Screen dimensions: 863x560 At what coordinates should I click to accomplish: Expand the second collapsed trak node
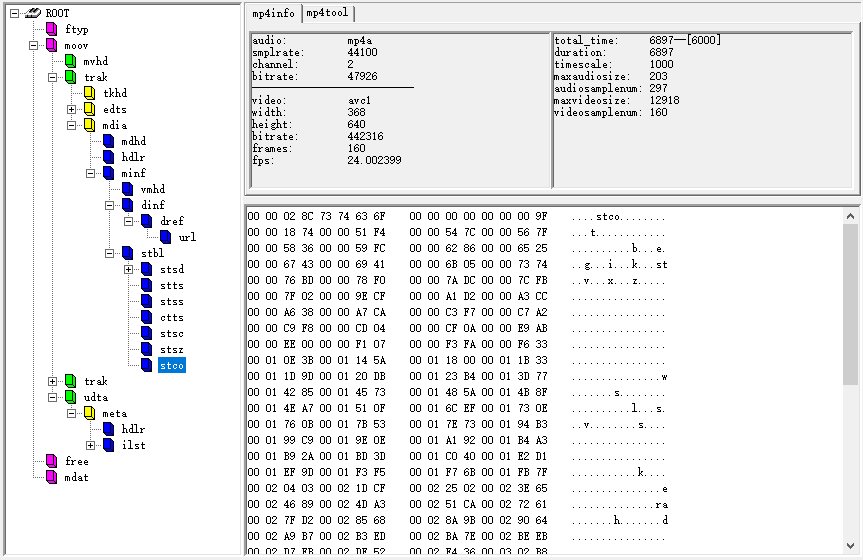click(52, 381)
